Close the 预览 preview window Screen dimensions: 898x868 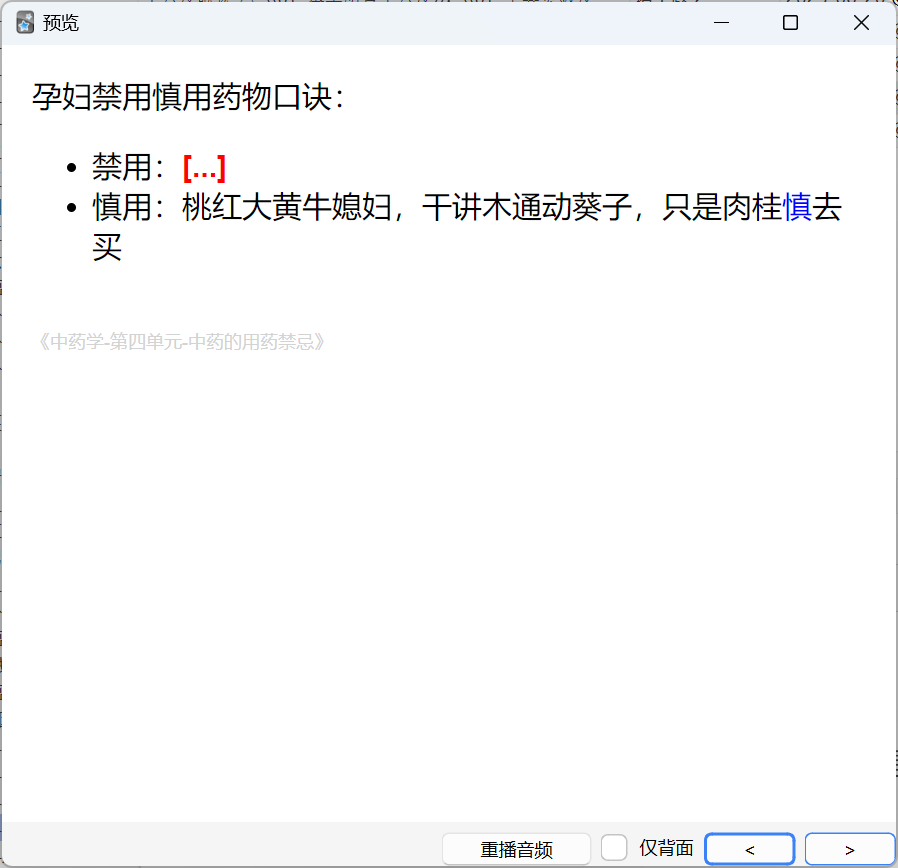[x=861, y=23]
